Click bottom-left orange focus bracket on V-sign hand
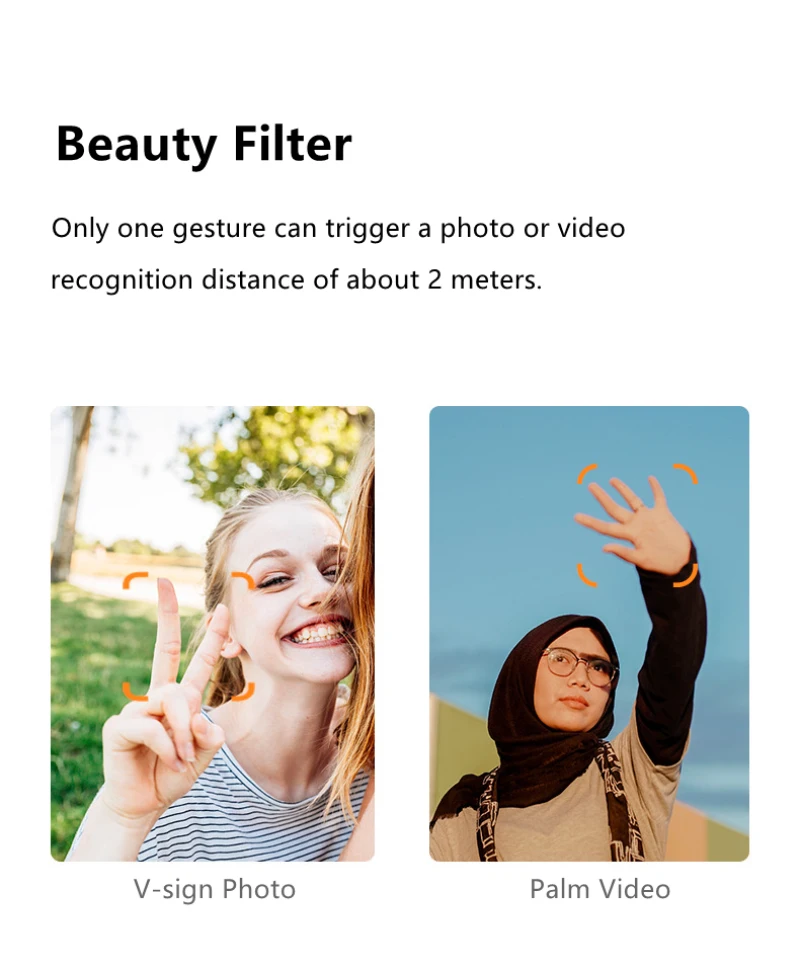The image size is (800, 971). click(x=134, y=691)
